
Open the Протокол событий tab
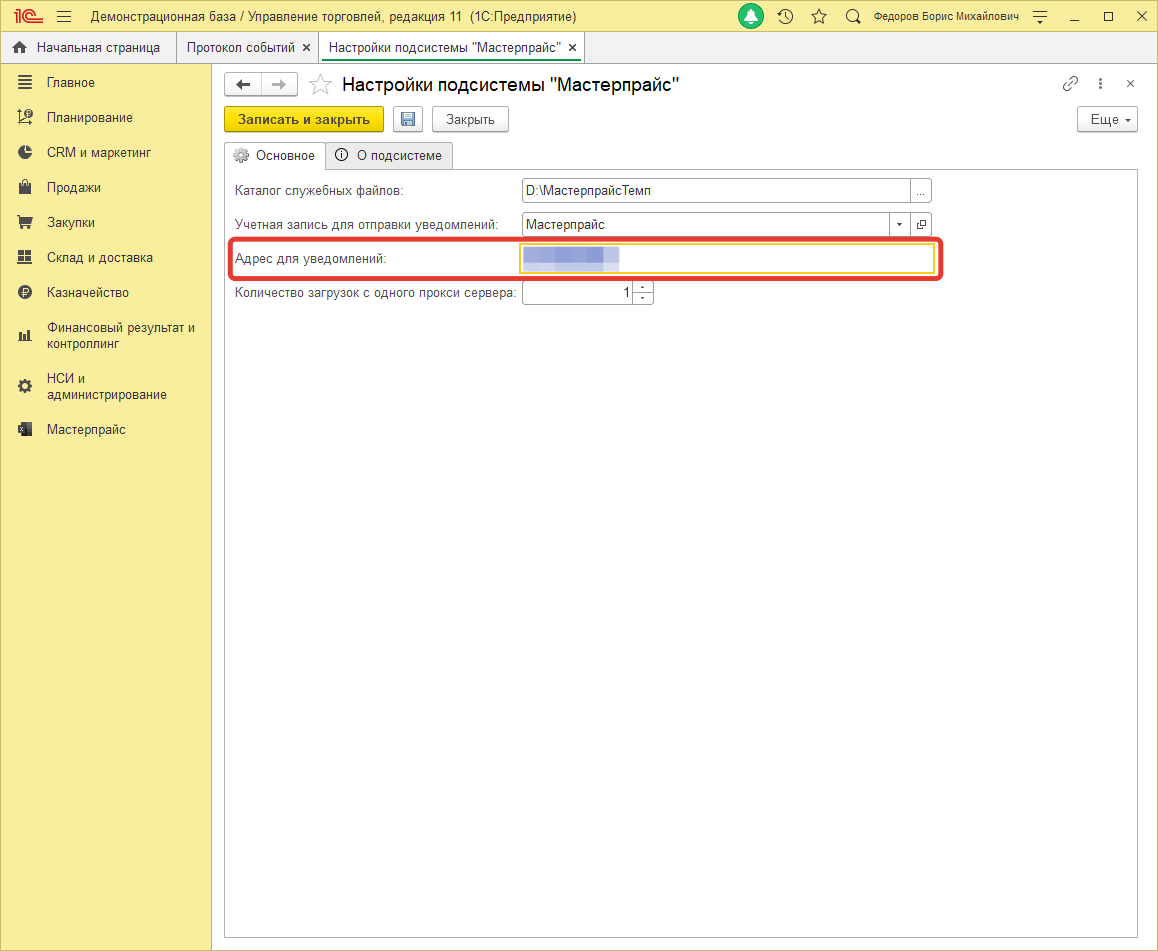tap(241, 47)
